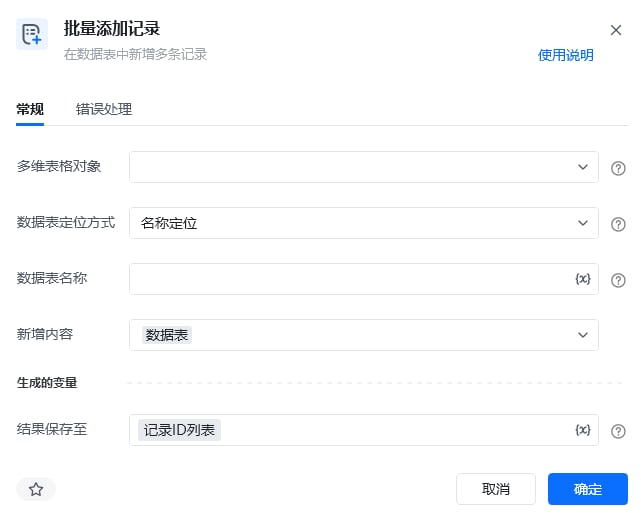Open the 使用说明 link

(x=566, y=55)
